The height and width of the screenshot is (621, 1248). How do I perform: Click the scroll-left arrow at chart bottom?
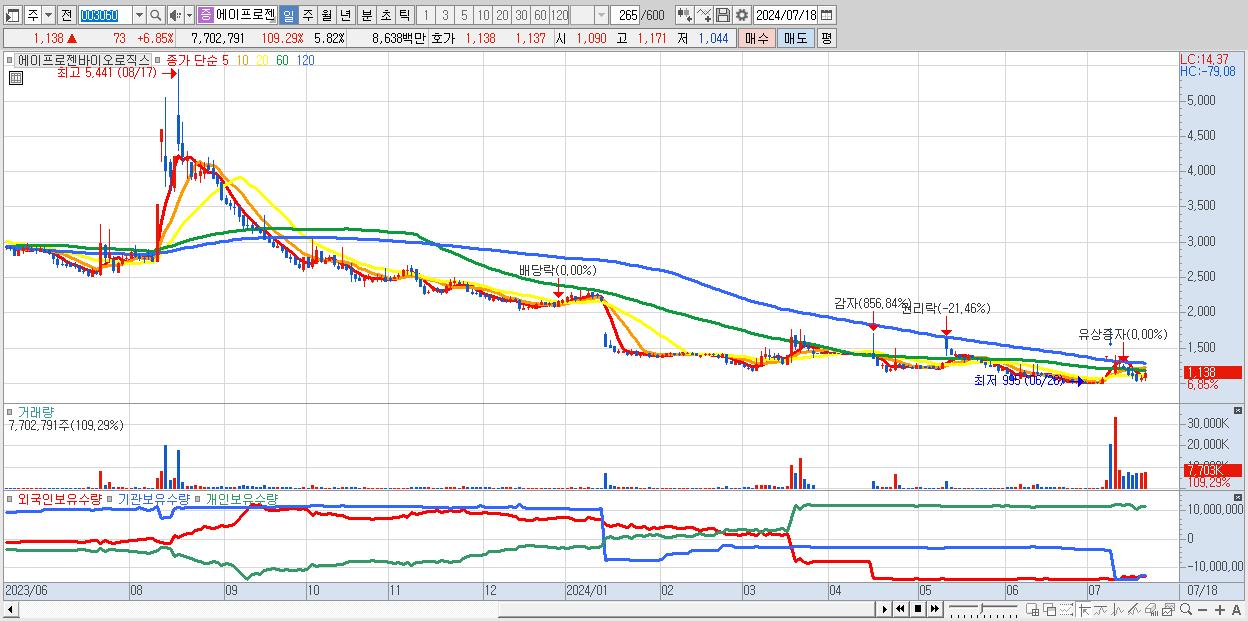[11, 609]
